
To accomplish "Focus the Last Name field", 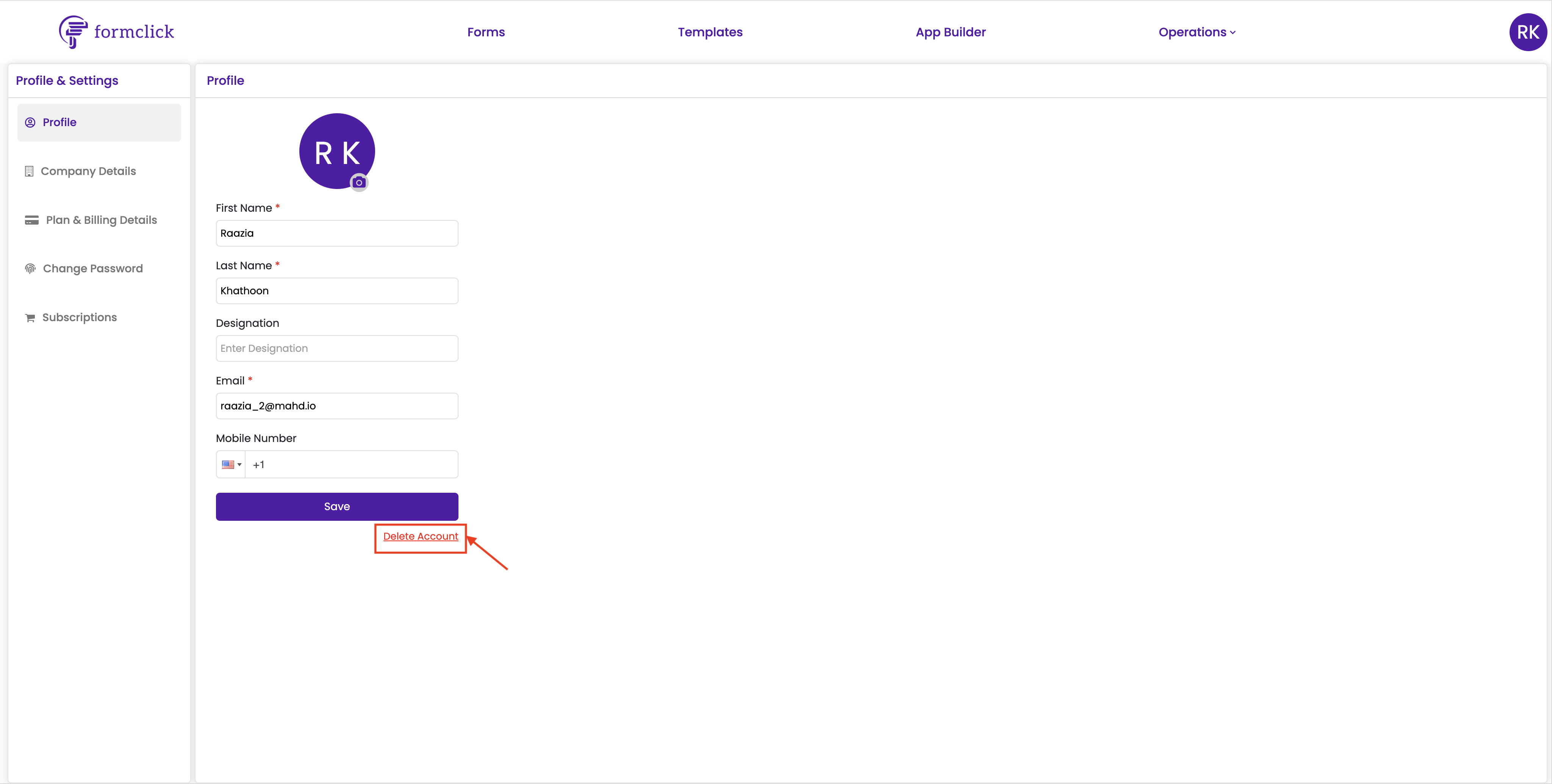I will (x=337, y=291).
